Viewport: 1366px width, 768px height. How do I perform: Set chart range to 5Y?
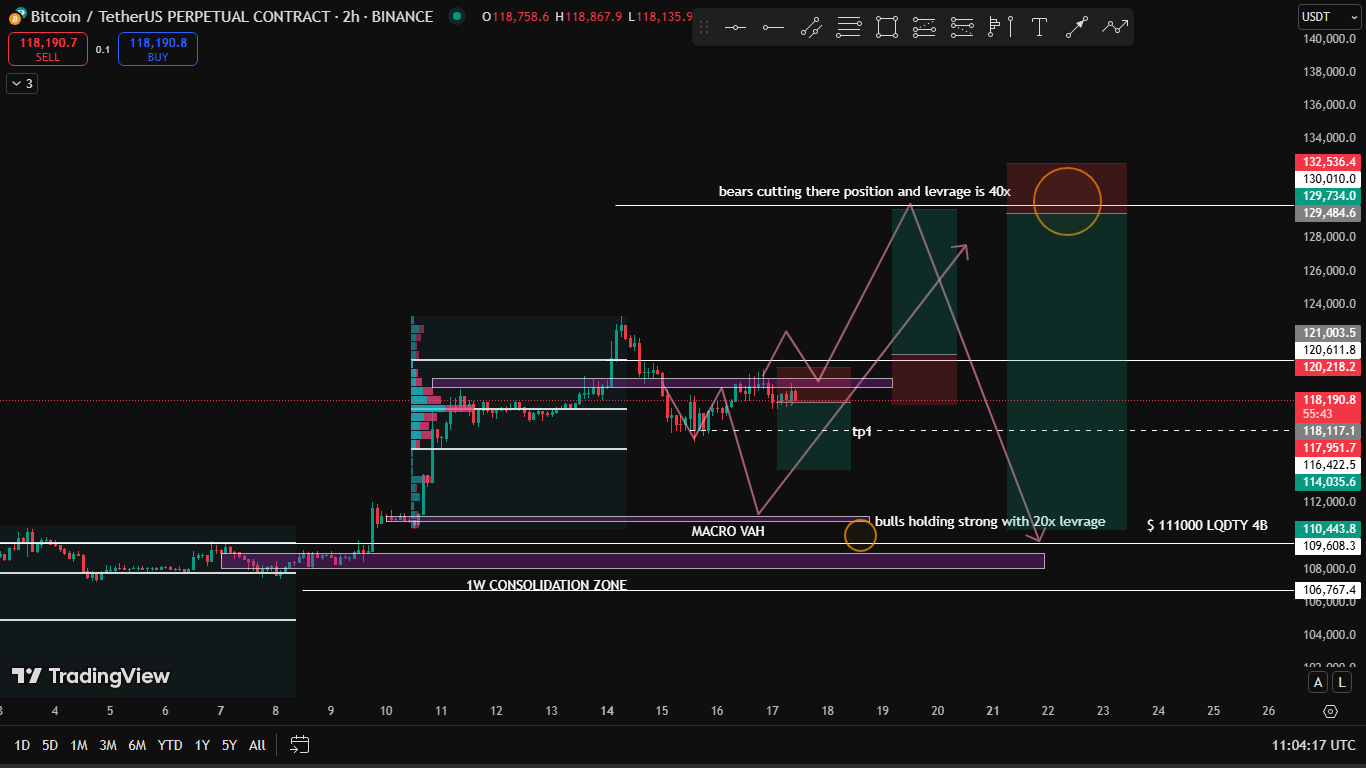(229, 745)
